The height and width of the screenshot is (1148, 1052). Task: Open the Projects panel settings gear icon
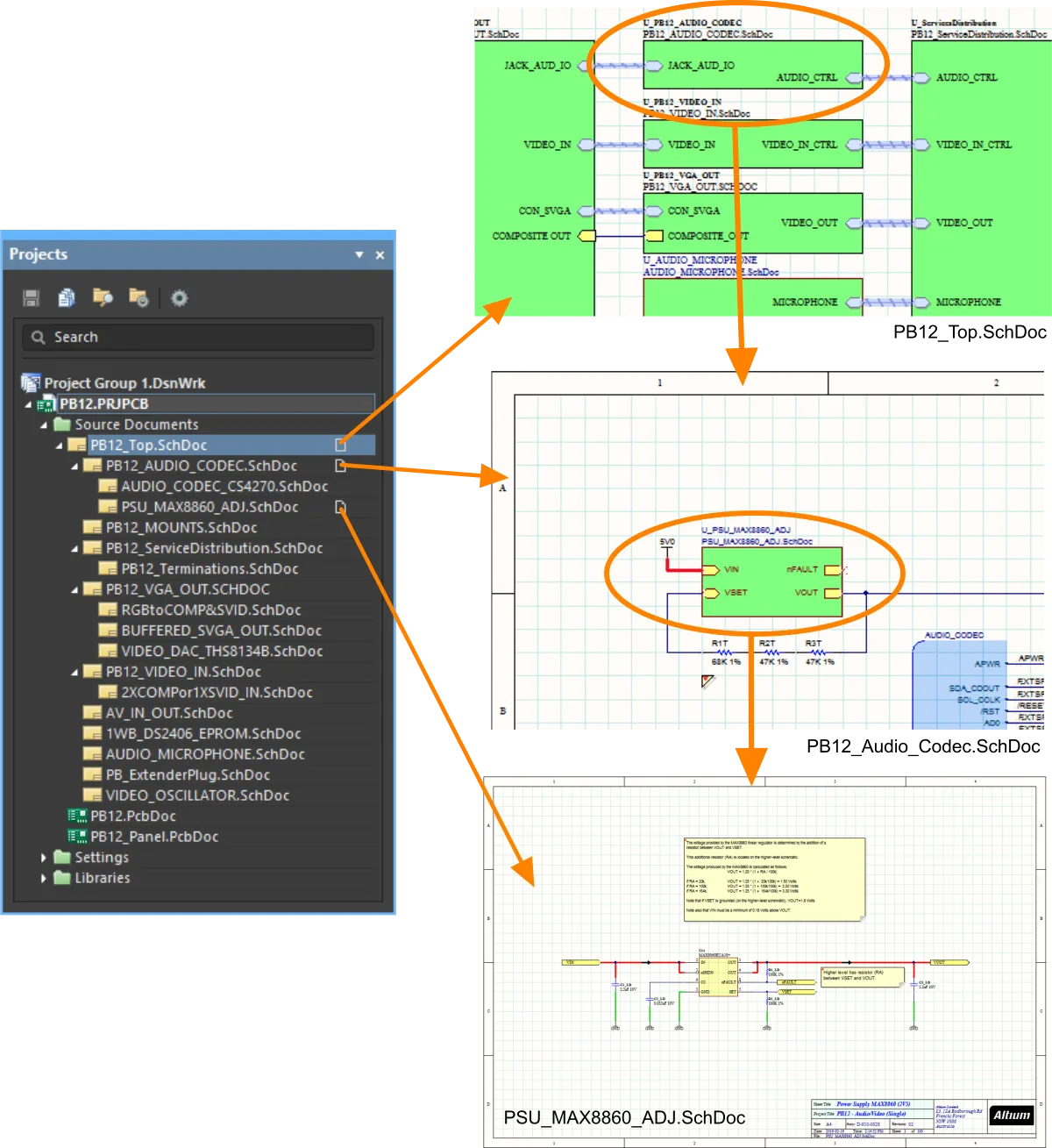click(x=179, y=298)
